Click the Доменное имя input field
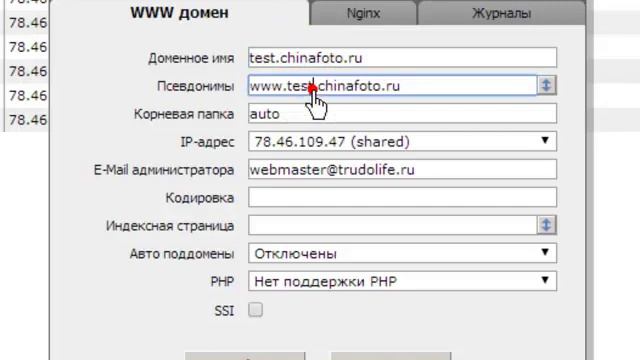This screenshot has width=640, height=360. tap(402, 58)
